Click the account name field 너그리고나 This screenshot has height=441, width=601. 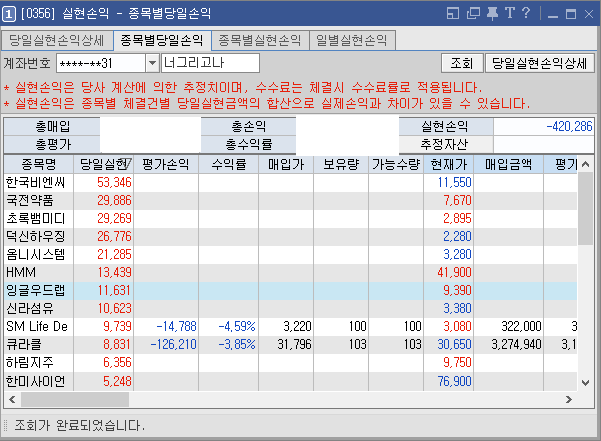coord(210,63)
